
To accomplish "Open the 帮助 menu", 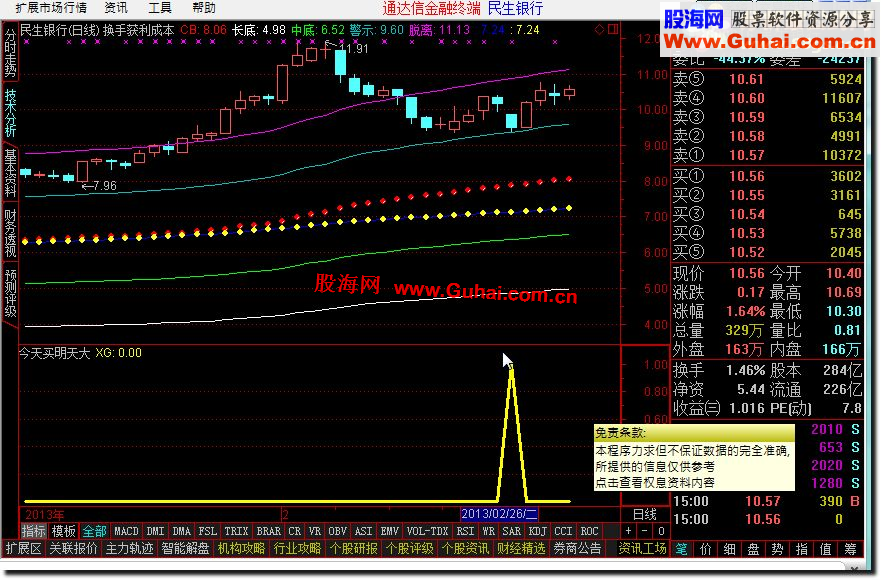I will (204, 8).
